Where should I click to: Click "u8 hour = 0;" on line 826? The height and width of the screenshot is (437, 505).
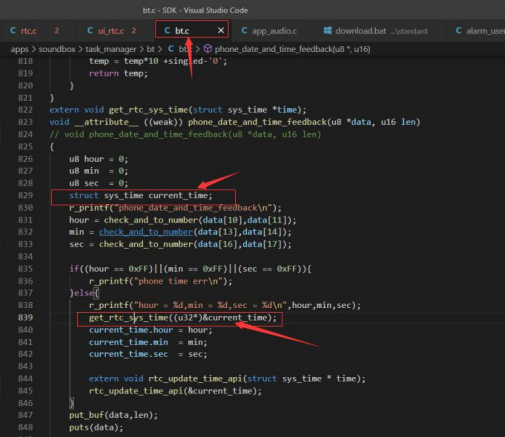[99, 159]
